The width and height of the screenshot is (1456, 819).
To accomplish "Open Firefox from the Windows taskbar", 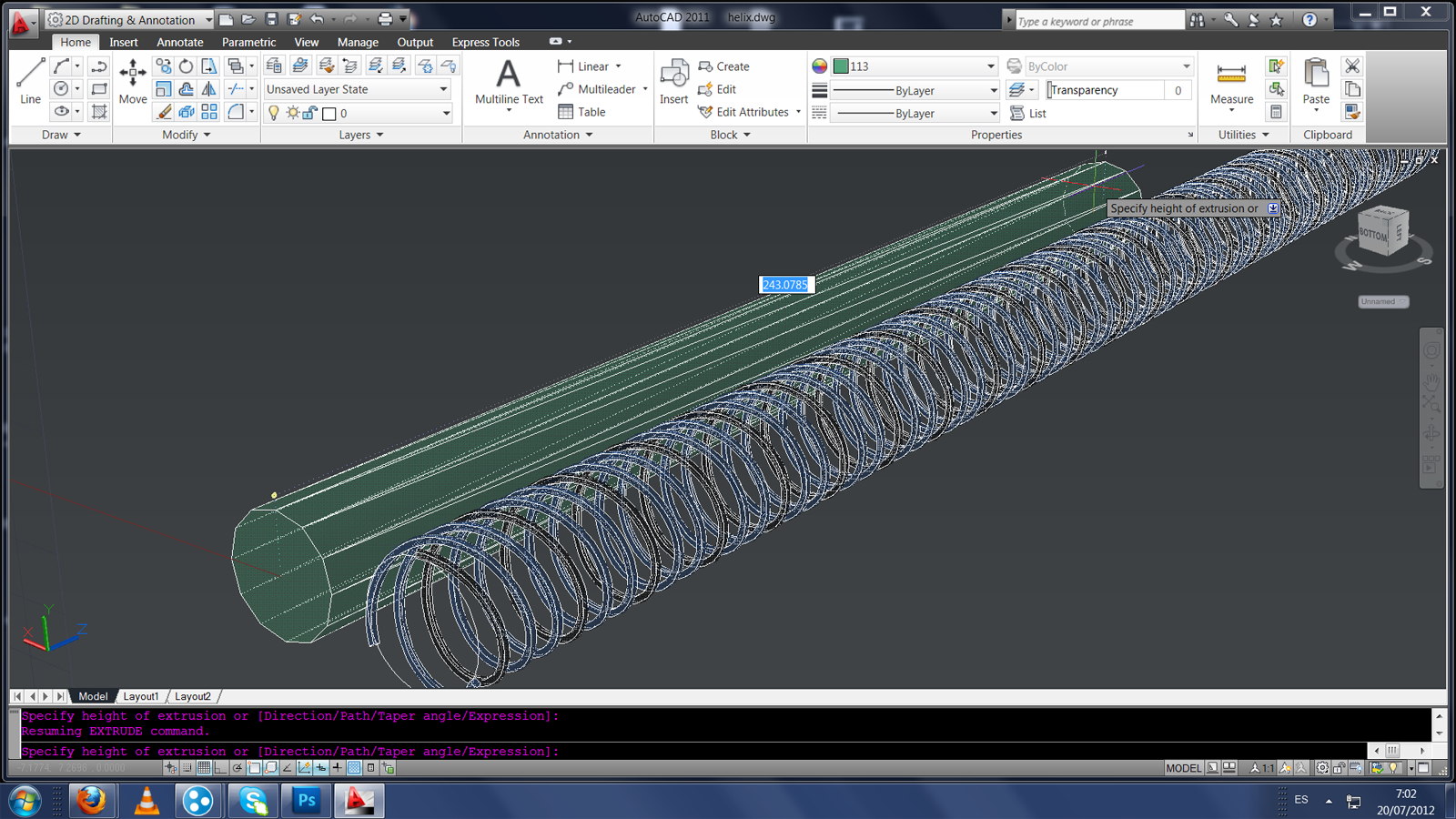I will [90, 801].
